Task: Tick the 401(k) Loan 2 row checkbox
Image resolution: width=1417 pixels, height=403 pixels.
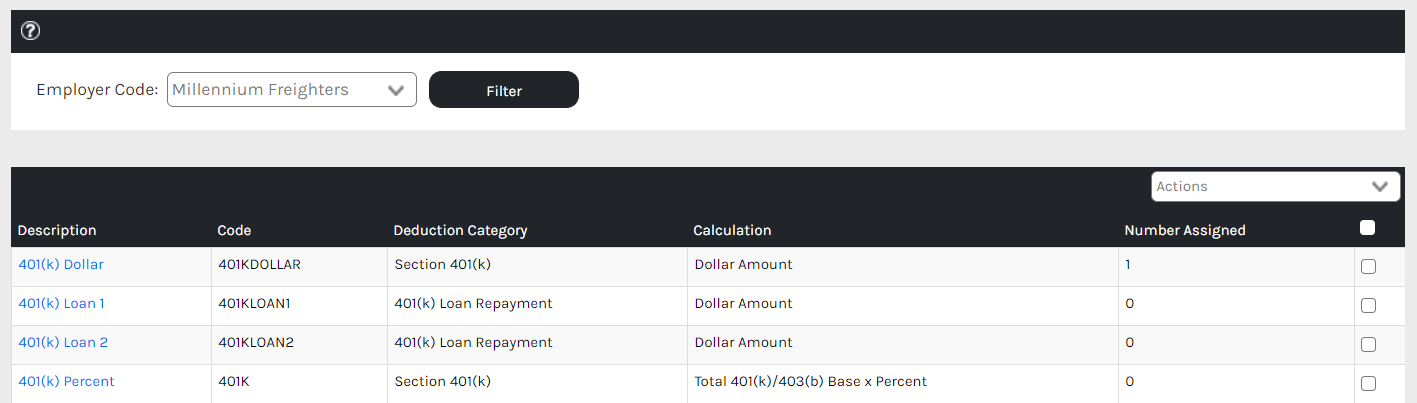Action: tap(1368, 345)
